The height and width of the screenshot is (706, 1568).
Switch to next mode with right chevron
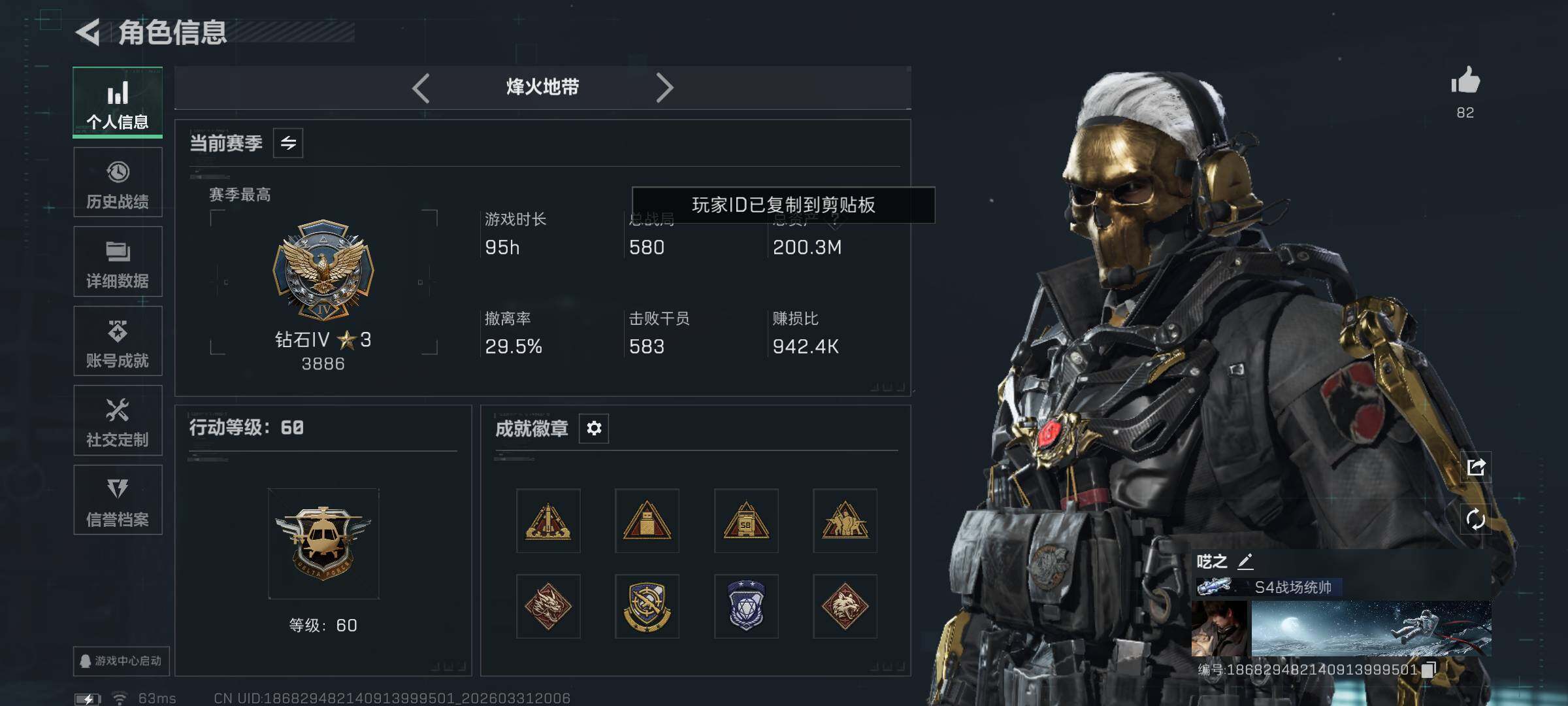coord(664,88)
